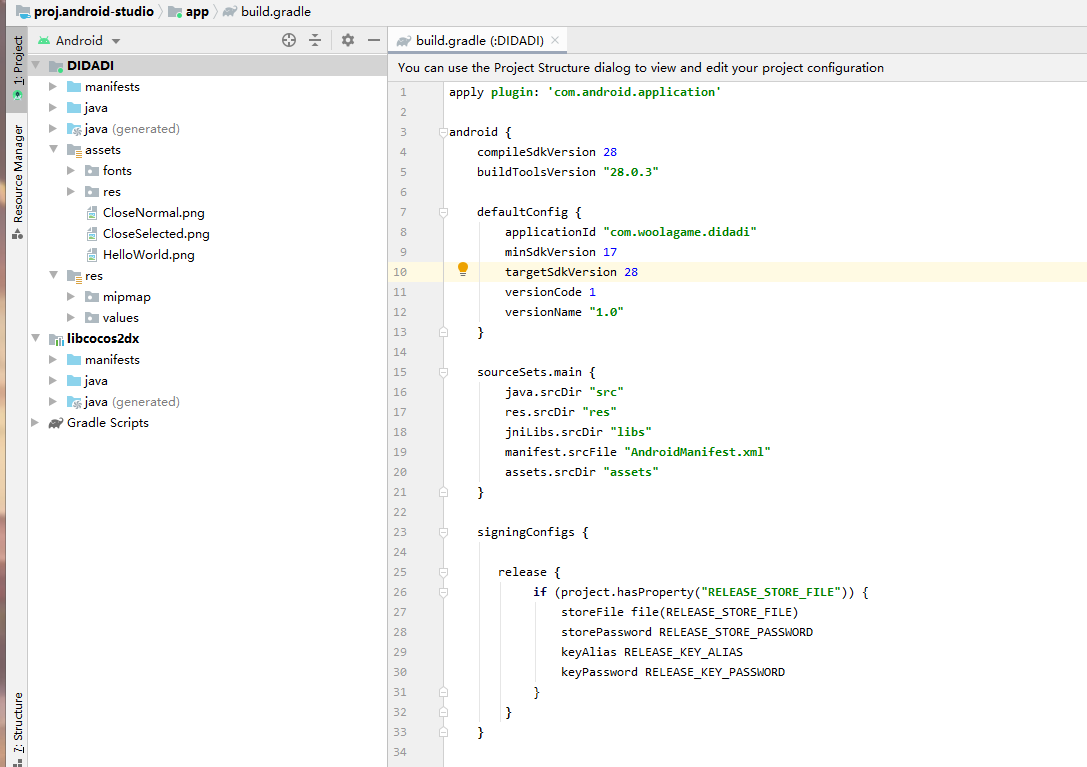Close the build.gradle (:DIDADI) tab
Viewport: 1087px width, 767px height.
555,40
